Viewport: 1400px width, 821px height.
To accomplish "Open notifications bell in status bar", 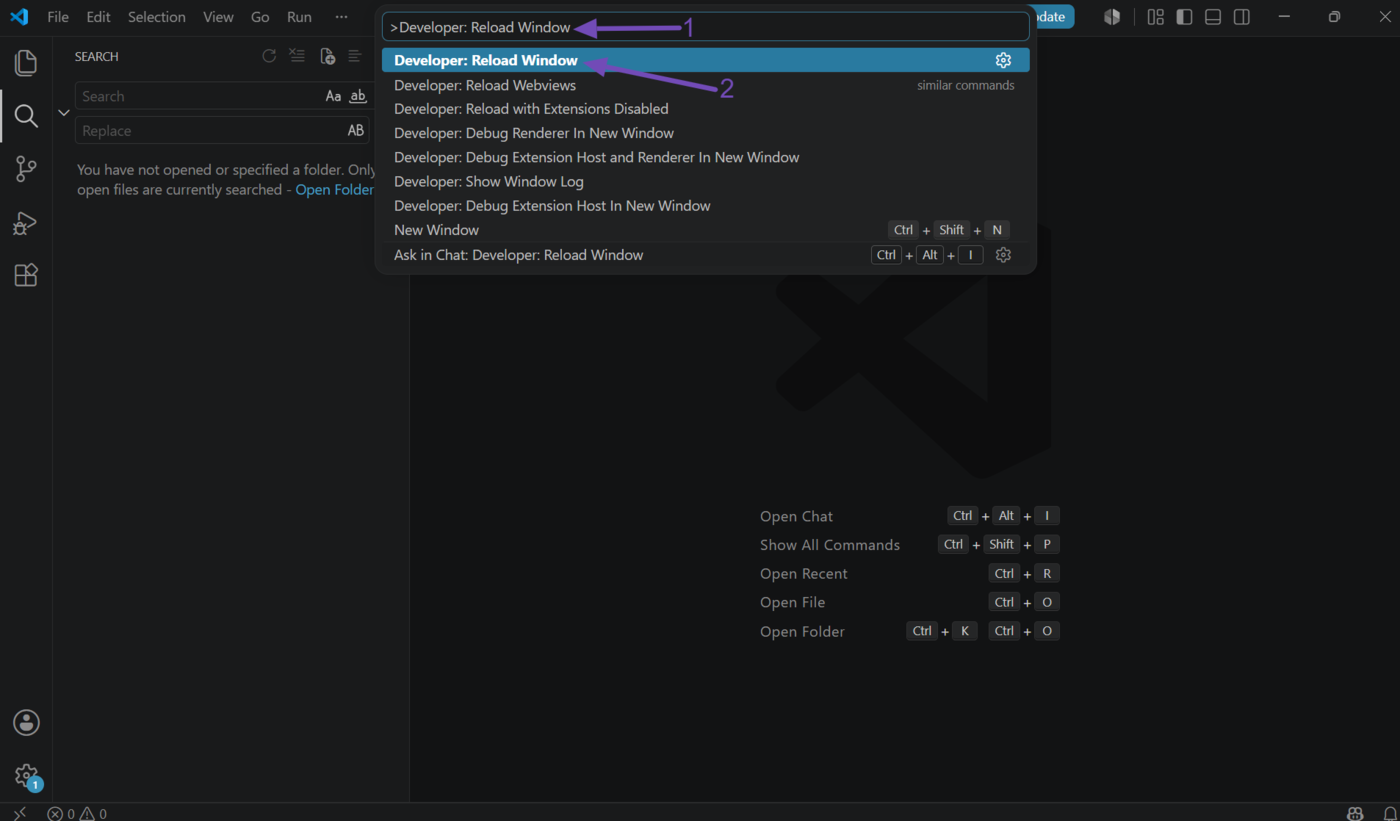I will tap(1389, 813).
